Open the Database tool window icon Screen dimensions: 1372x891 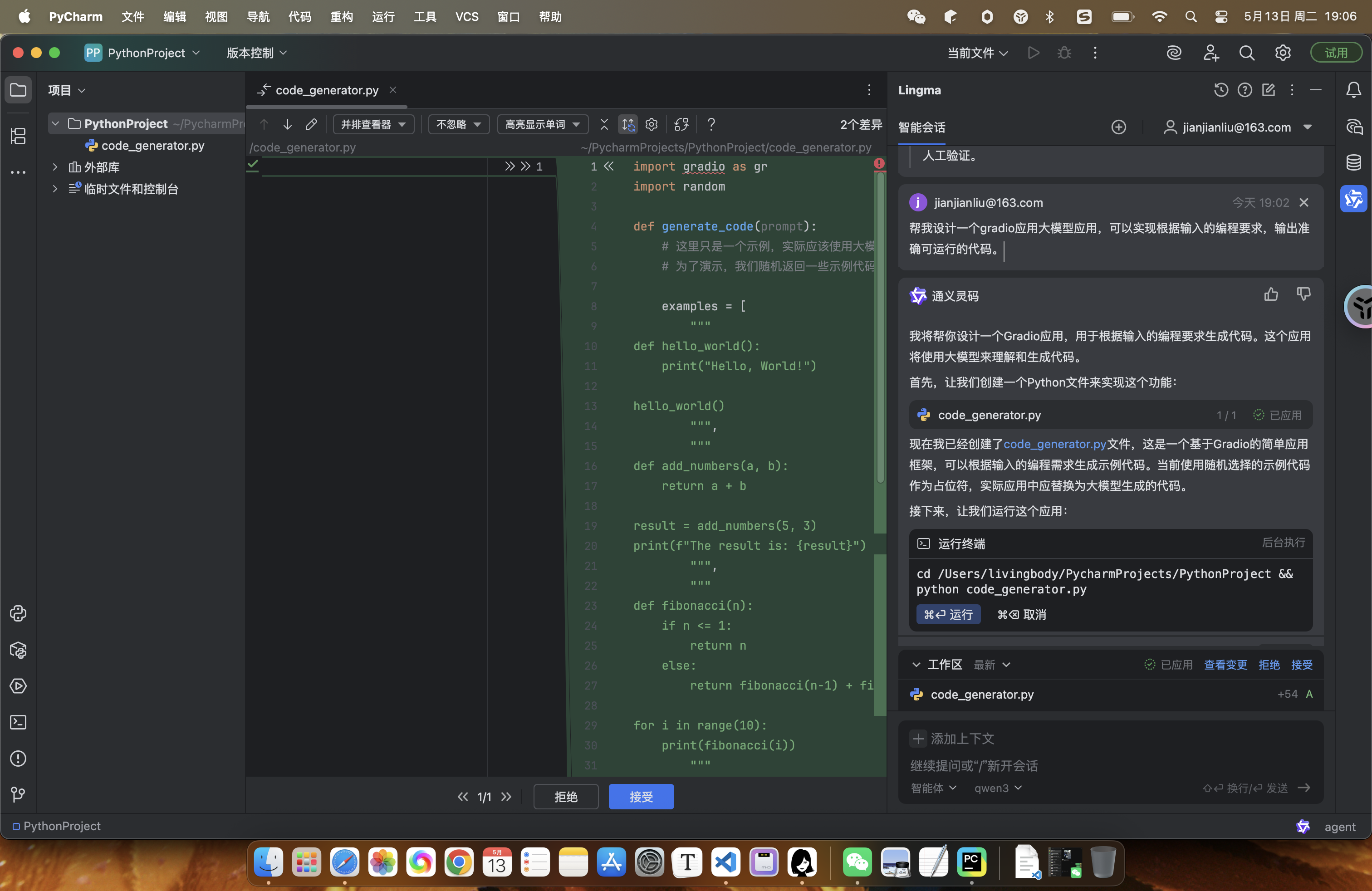[x=1353, y=162]
